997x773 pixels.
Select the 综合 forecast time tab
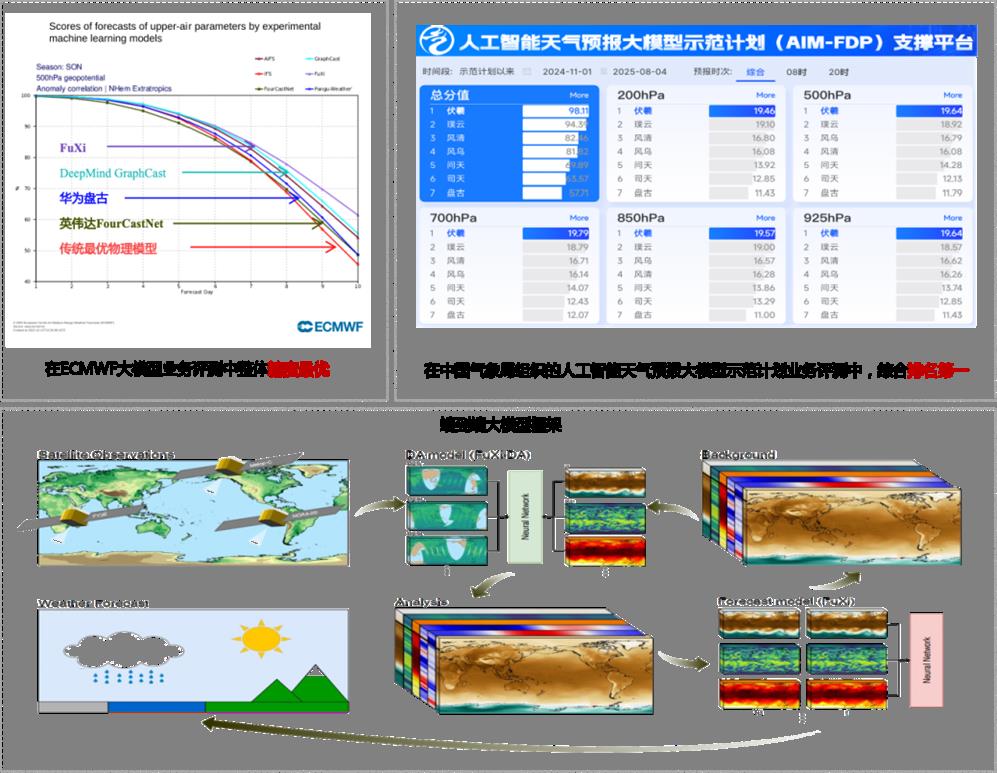(755, 72)
